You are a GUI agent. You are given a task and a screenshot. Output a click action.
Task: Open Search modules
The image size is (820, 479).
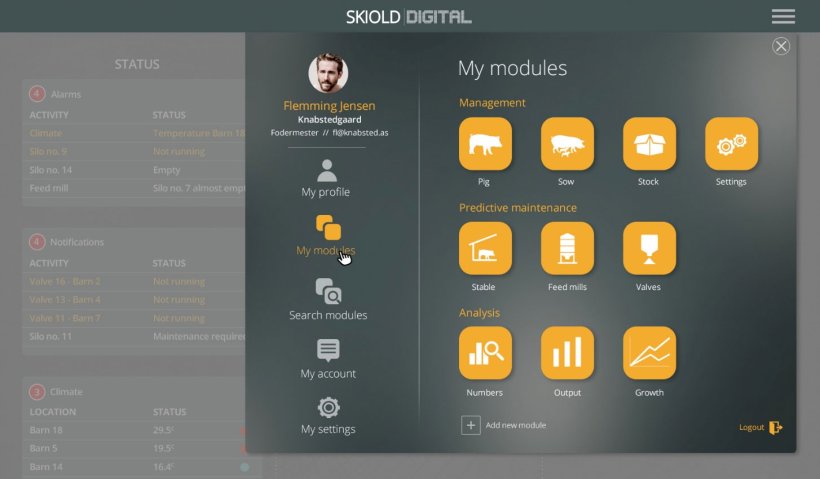(328, 299)
